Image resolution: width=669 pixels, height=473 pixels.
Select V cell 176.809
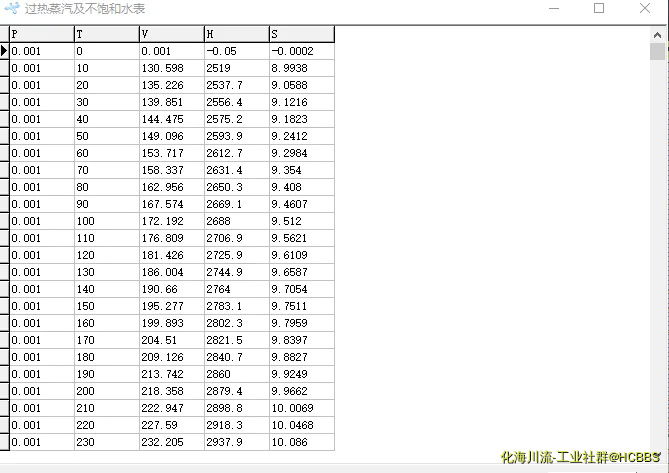[172, 238]
